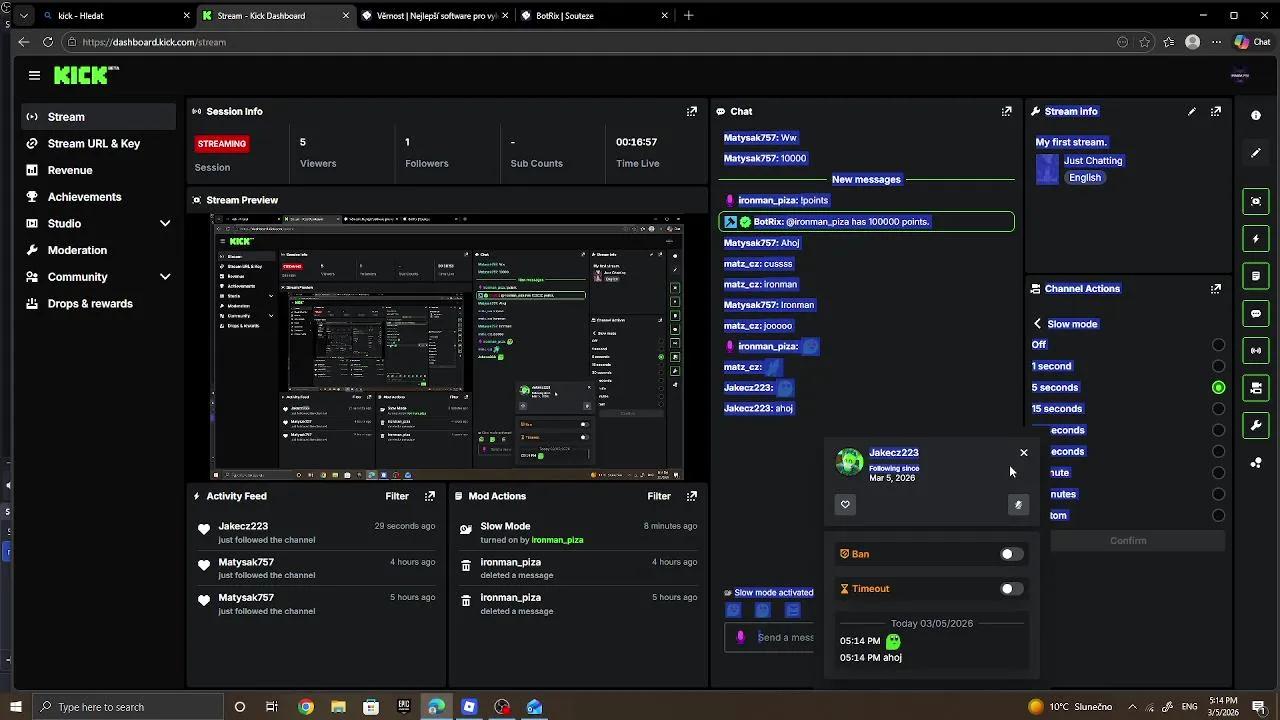Toggle the Timeout switch for Jakecz223

click(1012, 589)
